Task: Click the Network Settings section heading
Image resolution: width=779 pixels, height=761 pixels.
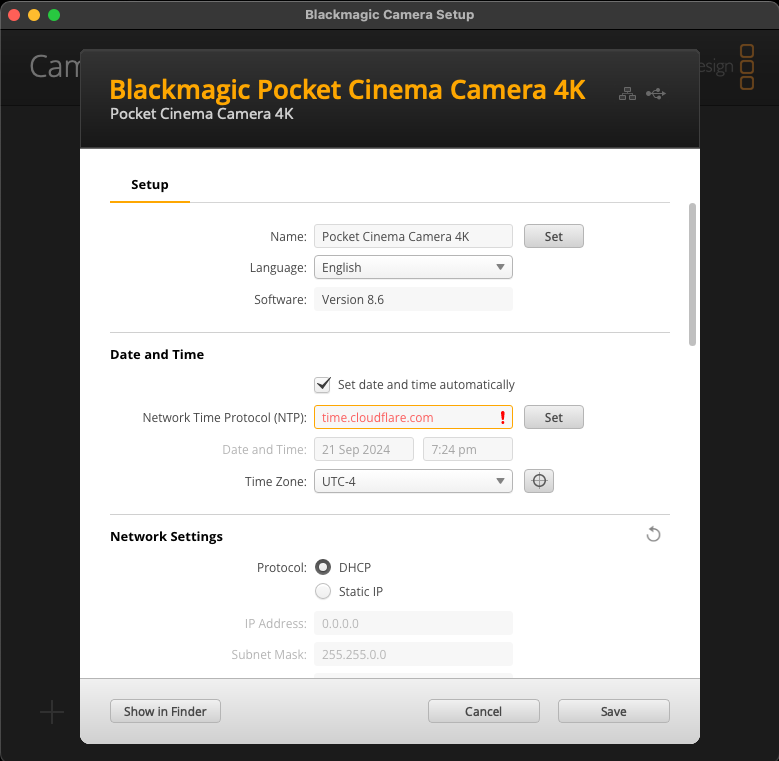Action: click(166, 536)
